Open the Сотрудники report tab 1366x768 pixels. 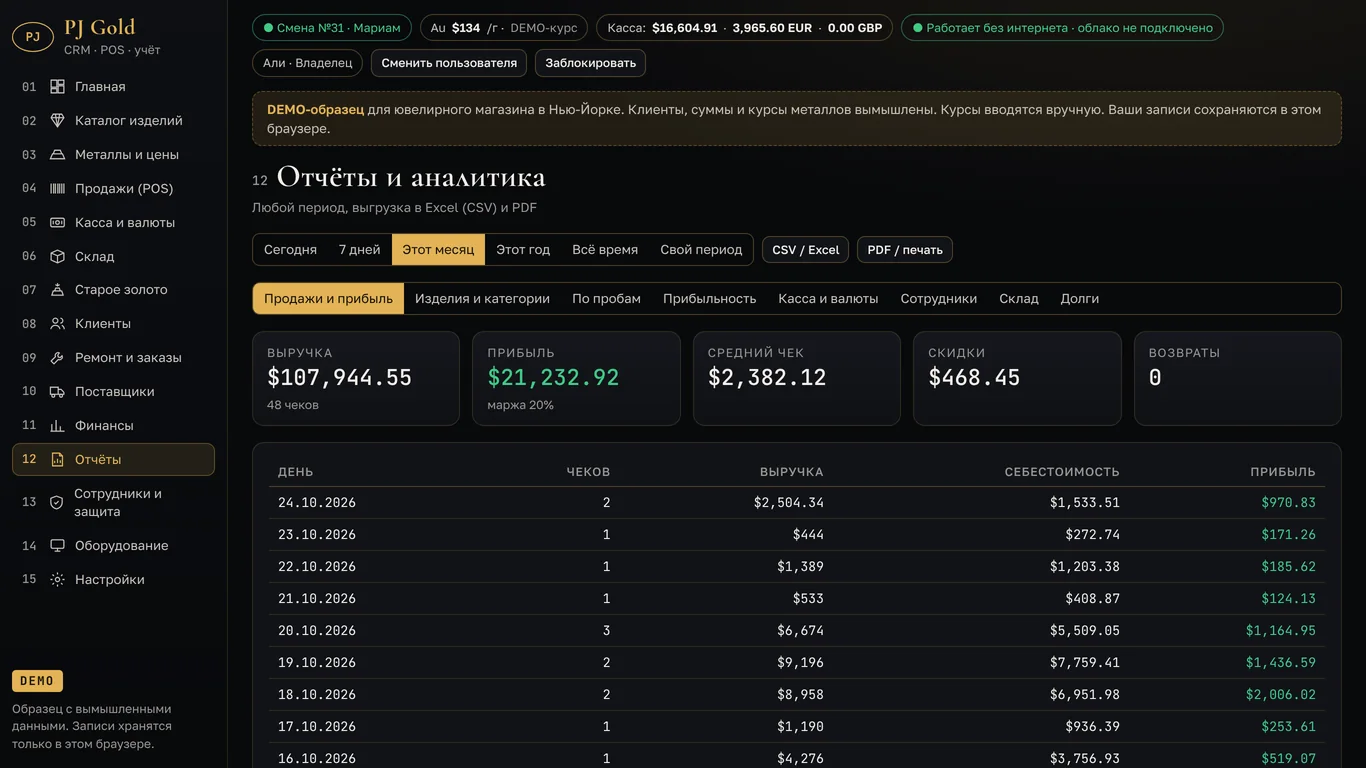938,299
